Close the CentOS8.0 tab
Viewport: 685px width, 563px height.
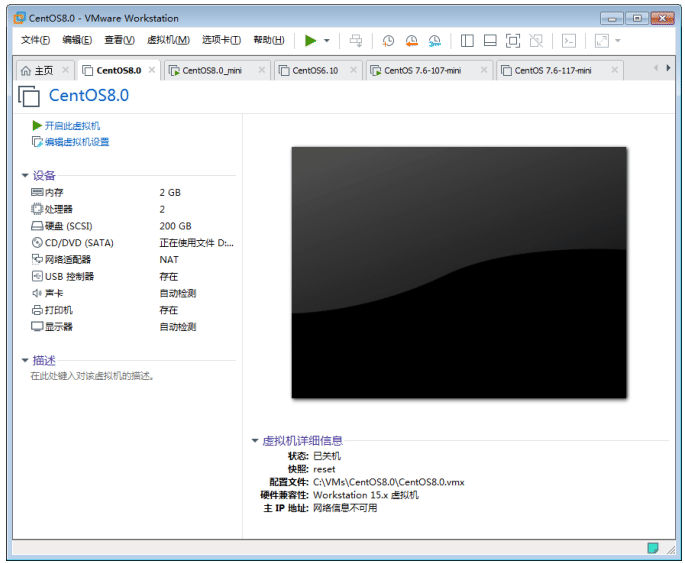pos(152,69)
